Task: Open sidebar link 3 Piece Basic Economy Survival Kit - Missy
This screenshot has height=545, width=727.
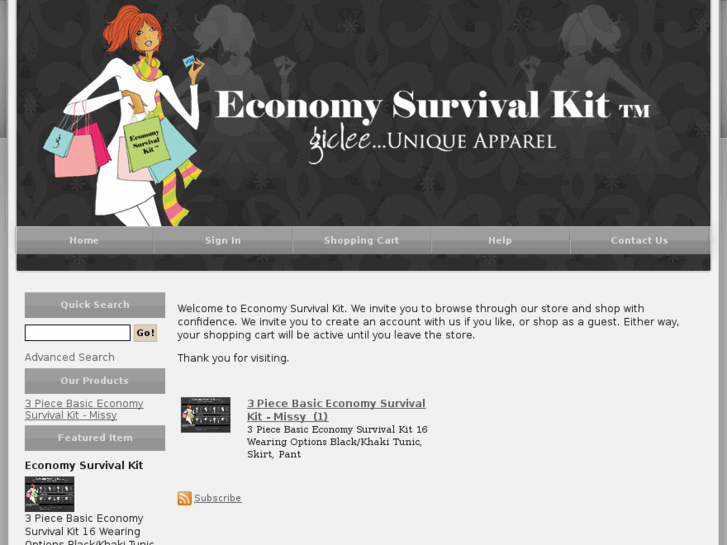Action: [x=84, y=409]
